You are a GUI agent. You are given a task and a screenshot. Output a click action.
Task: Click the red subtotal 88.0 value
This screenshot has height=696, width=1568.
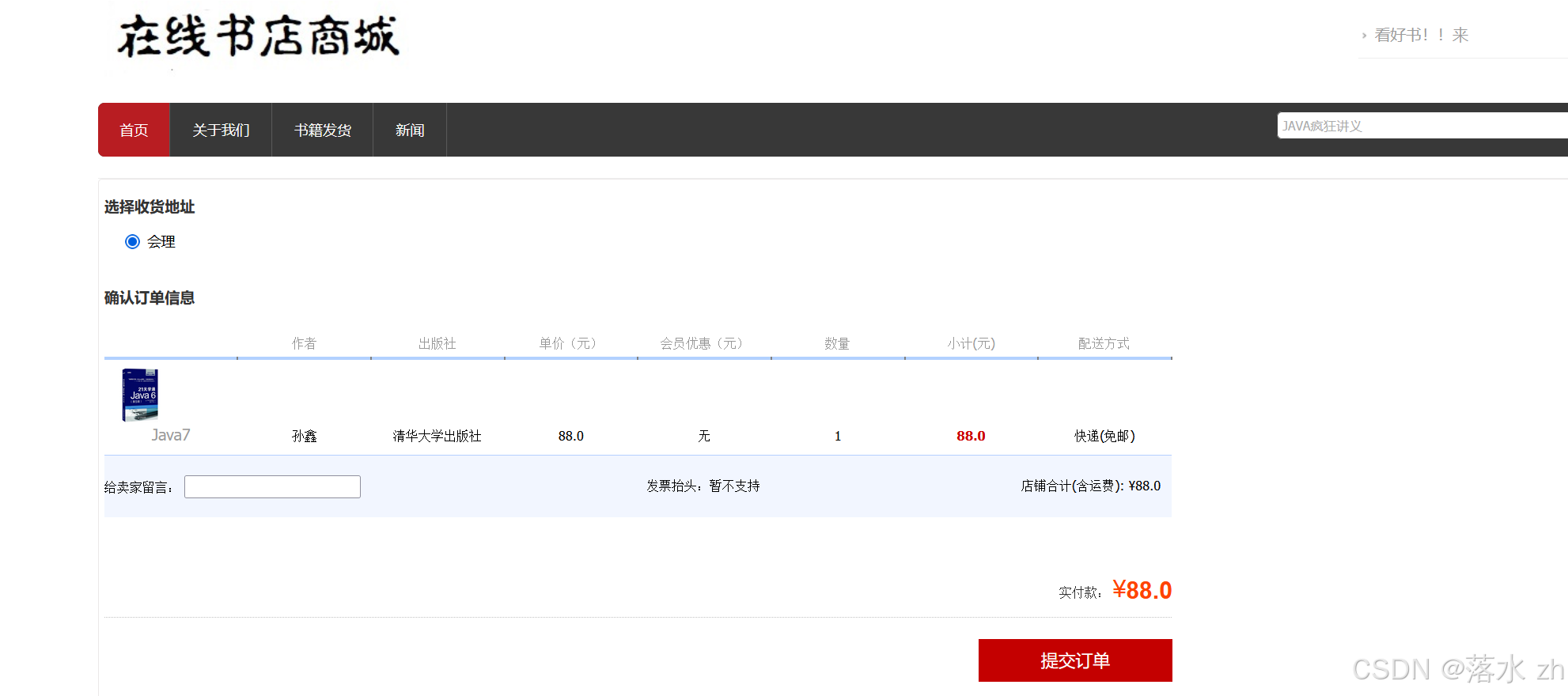click(971, 436)
